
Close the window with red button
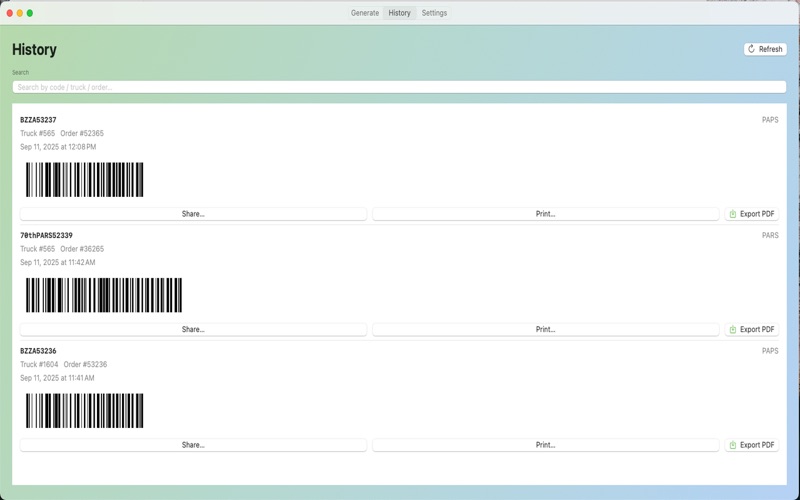(x=9, y=13)
